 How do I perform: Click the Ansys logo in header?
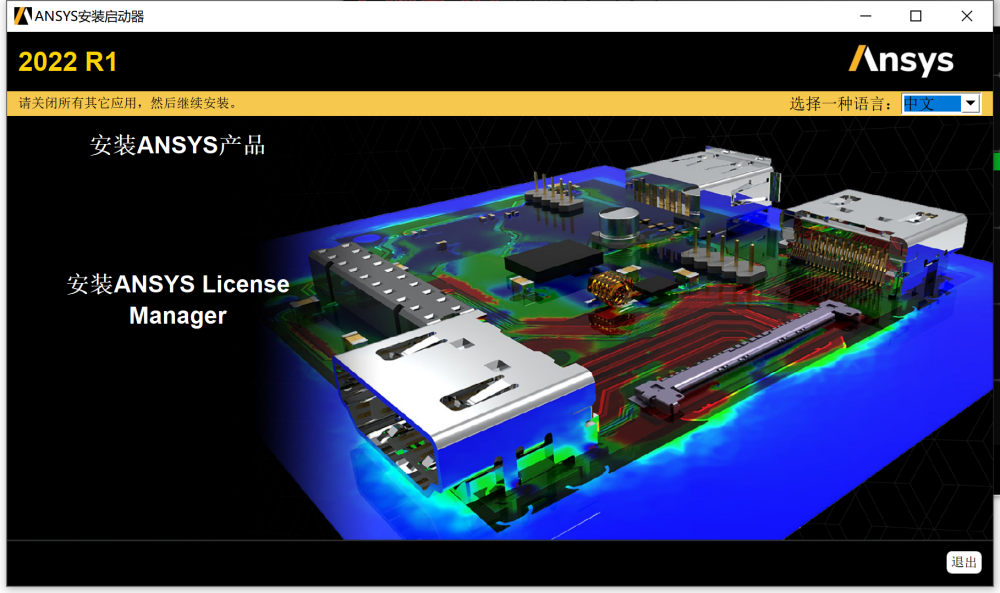coord(901,61)
